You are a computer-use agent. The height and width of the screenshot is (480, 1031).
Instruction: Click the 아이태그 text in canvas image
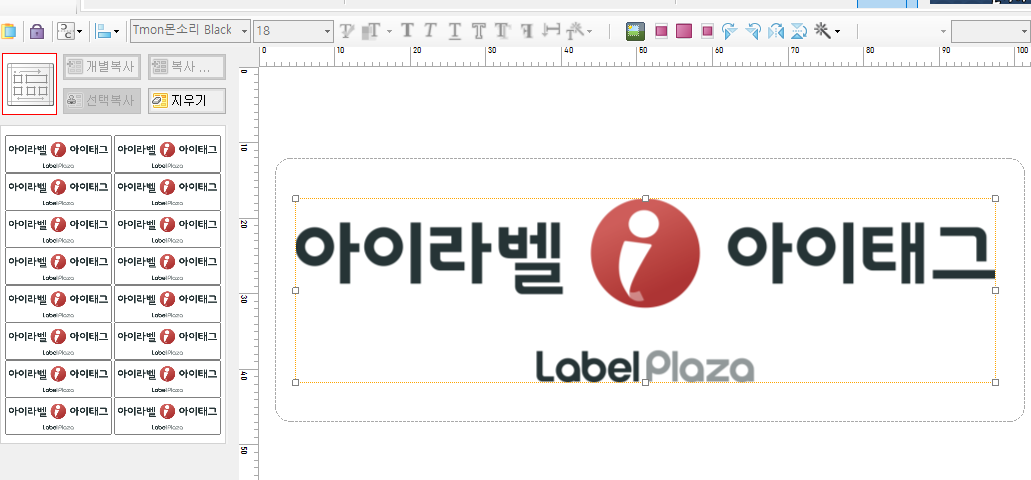click(x=861, y=252)
